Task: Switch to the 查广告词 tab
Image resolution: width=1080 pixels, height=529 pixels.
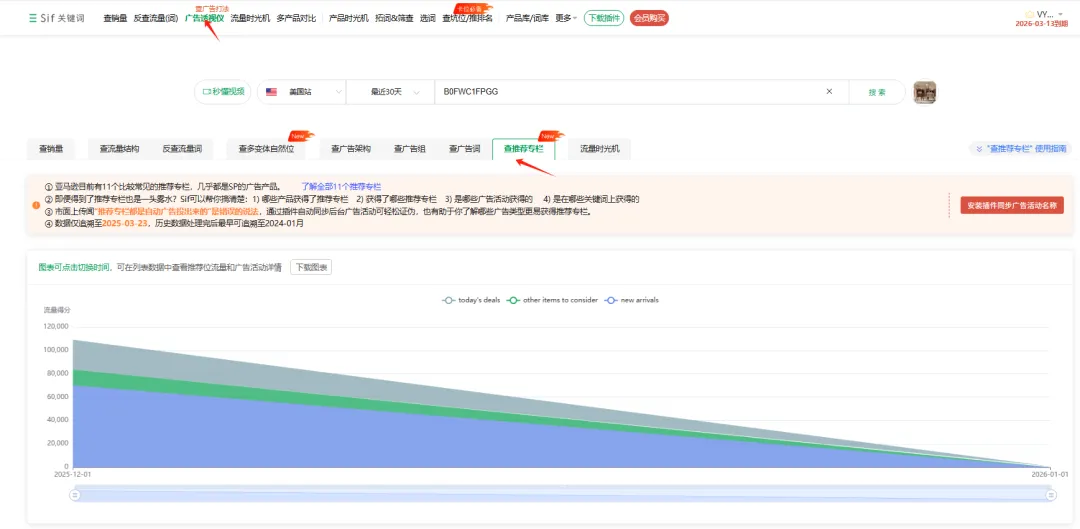Action: [x=464, y=149]
